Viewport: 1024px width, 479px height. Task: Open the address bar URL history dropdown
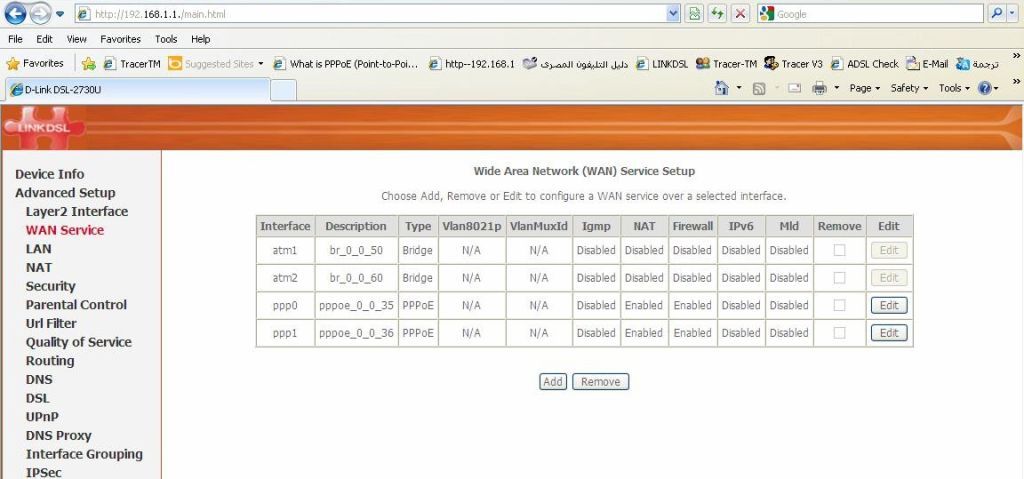672,14
